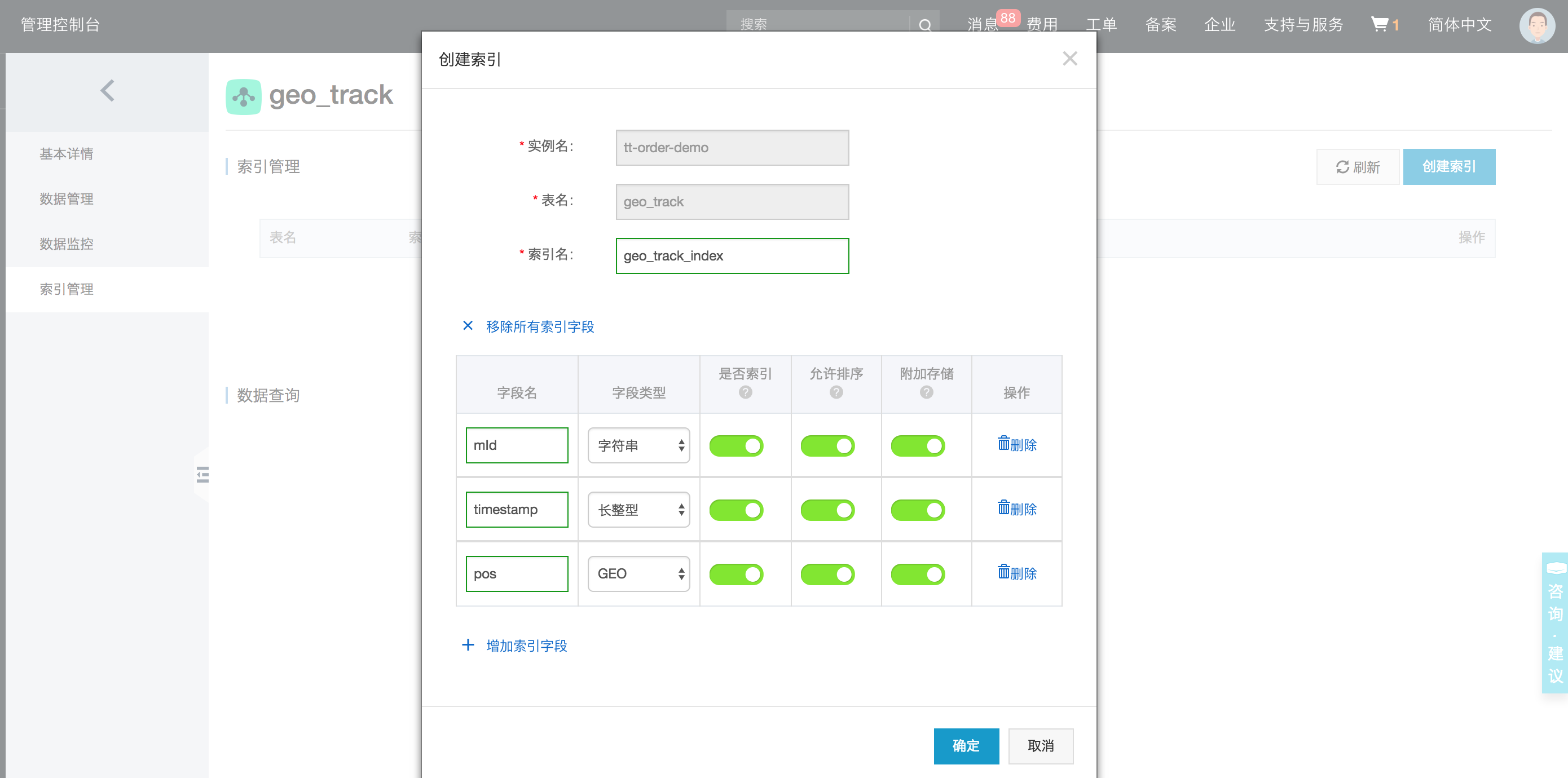Click the disabled 表名 input
Viewport: 1568px width, 778px height.
click(x=732, y=202)
